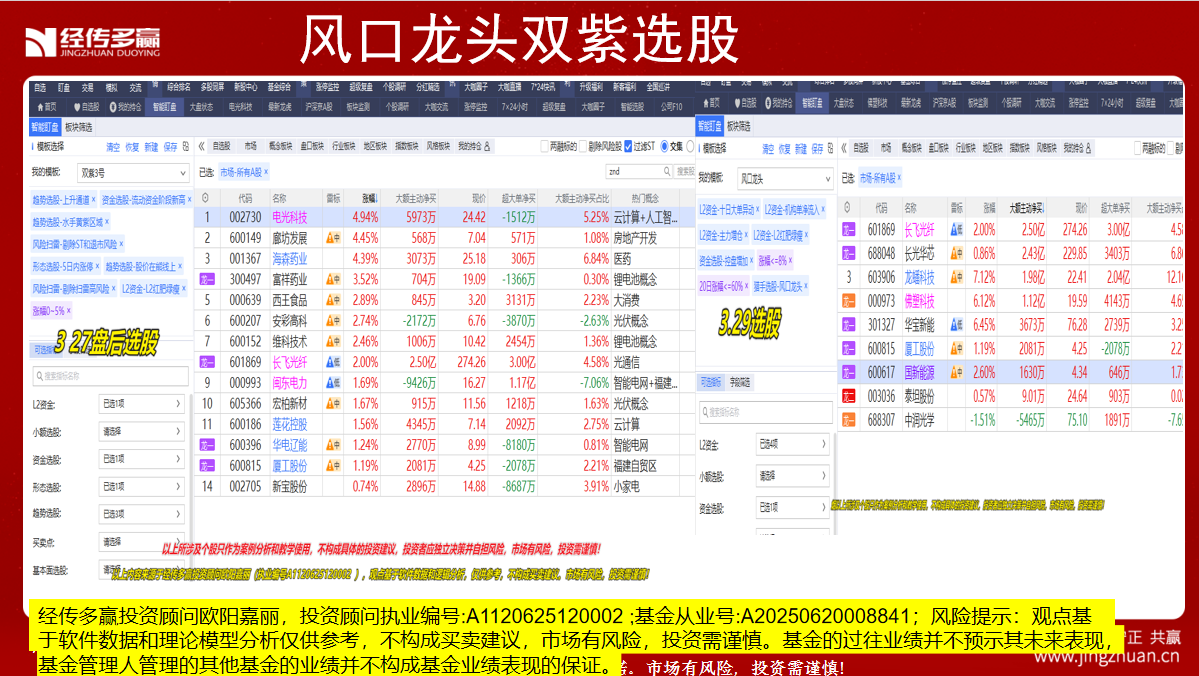Switch to the 板块筛选 tab in left panel
The height and width of the screenshot is (676, 1199).
[78, 127]
